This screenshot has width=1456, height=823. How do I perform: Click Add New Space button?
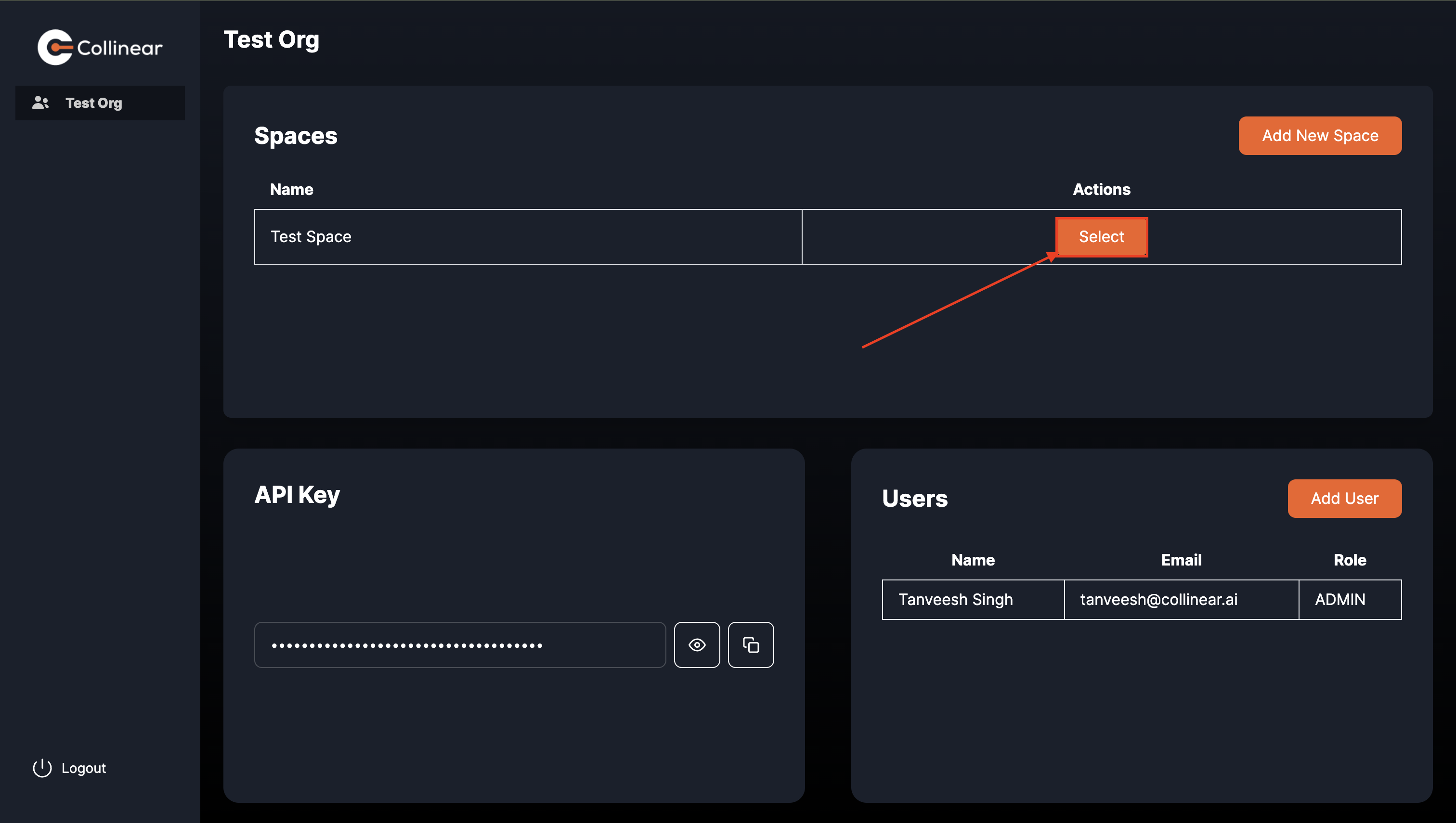pos(1320,136)
